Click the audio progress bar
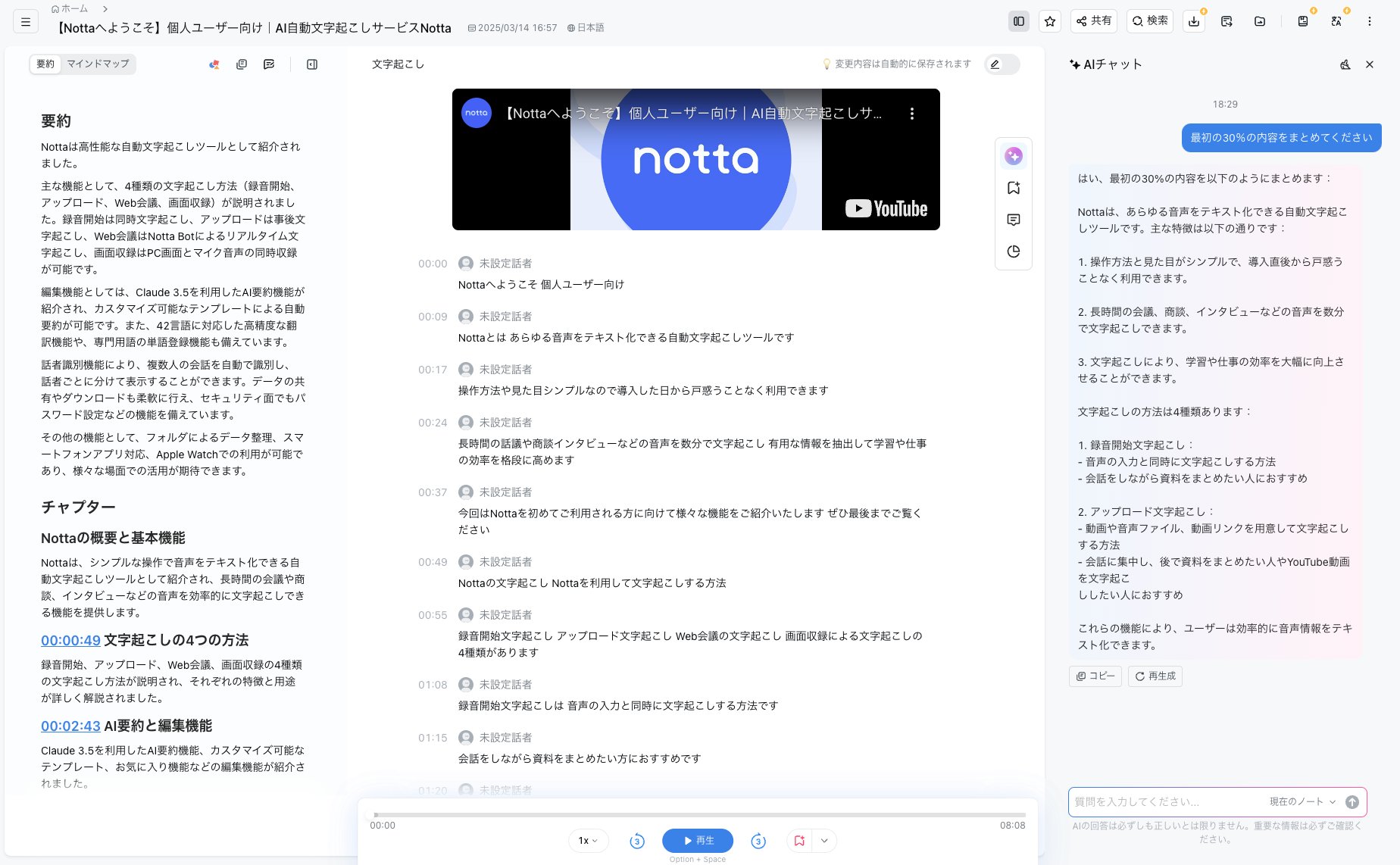The width and height of the screenshot is (1400, 865). 699,815
